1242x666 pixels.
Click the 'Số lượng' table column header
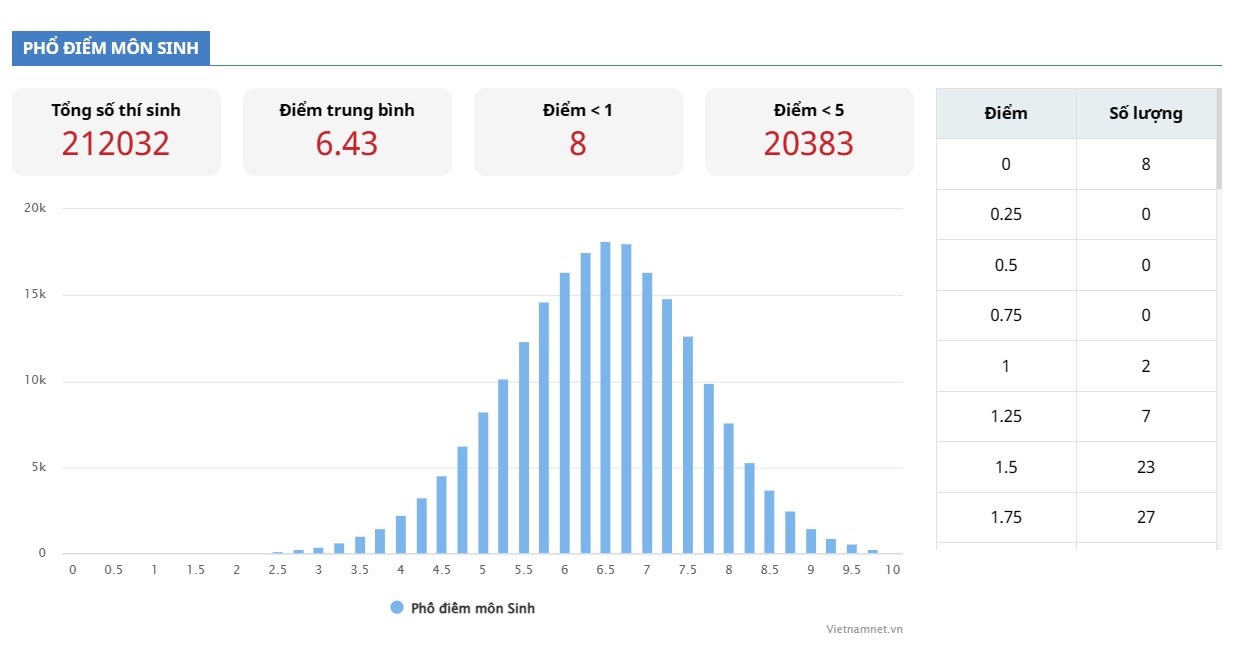click(x=1146, y=113)
